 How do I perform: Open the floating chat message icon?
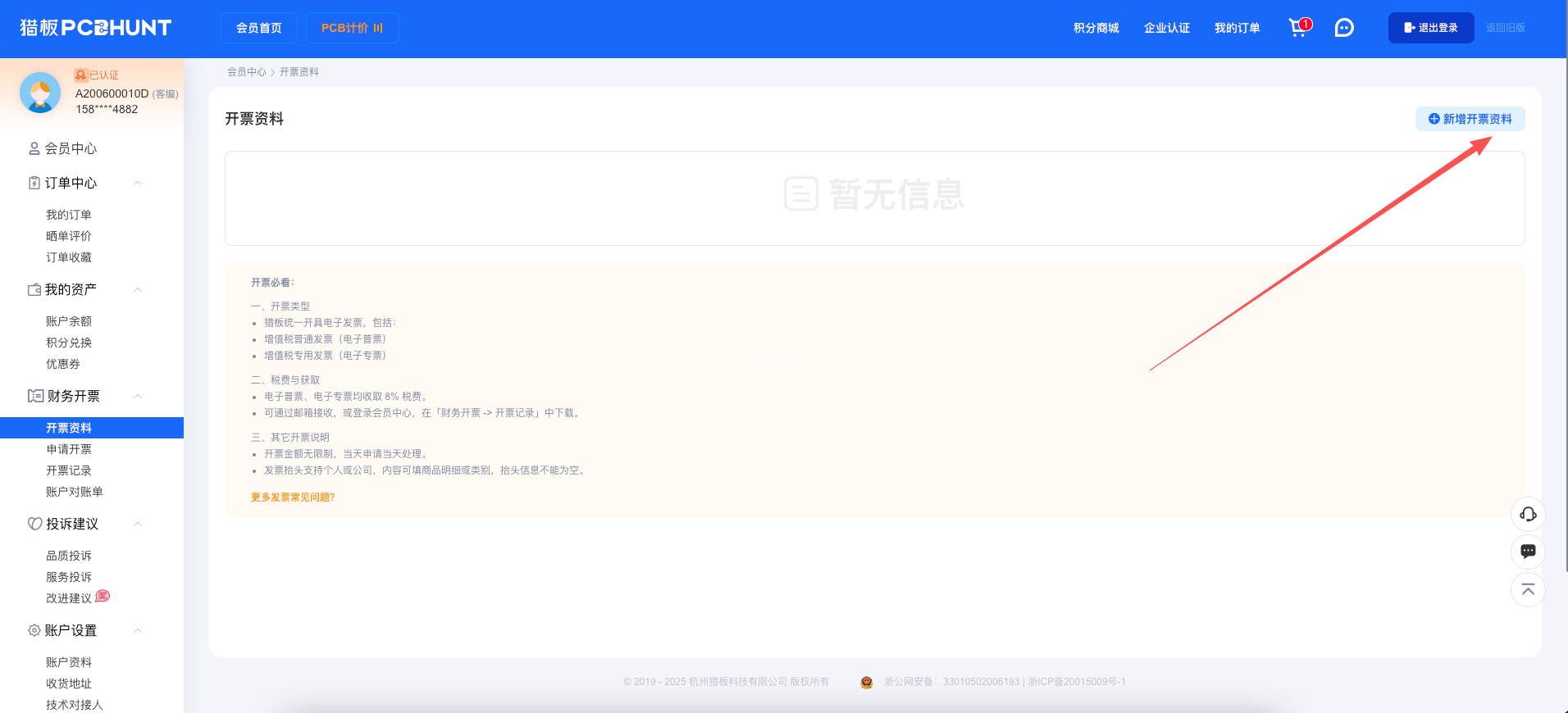pos(1528,552)
